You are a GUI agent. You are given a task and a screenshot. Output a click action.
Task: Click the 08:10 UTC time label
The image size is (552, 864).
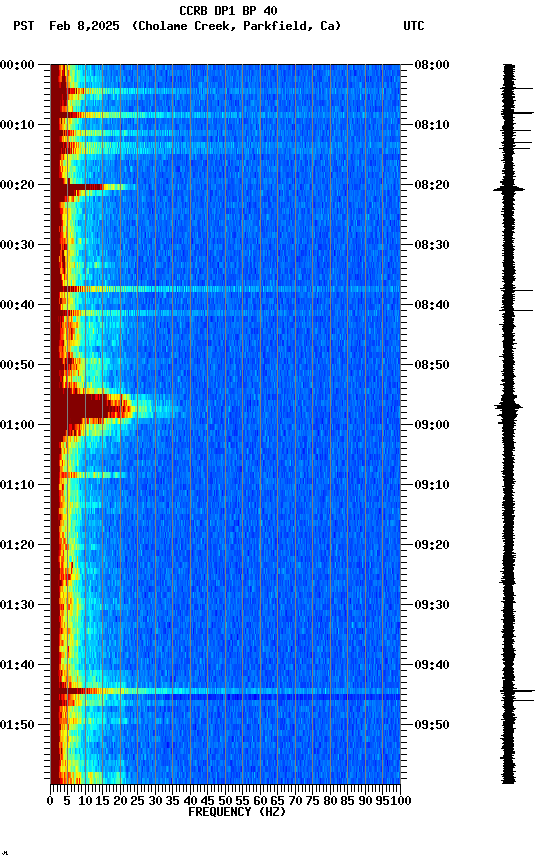click(432, 125)
